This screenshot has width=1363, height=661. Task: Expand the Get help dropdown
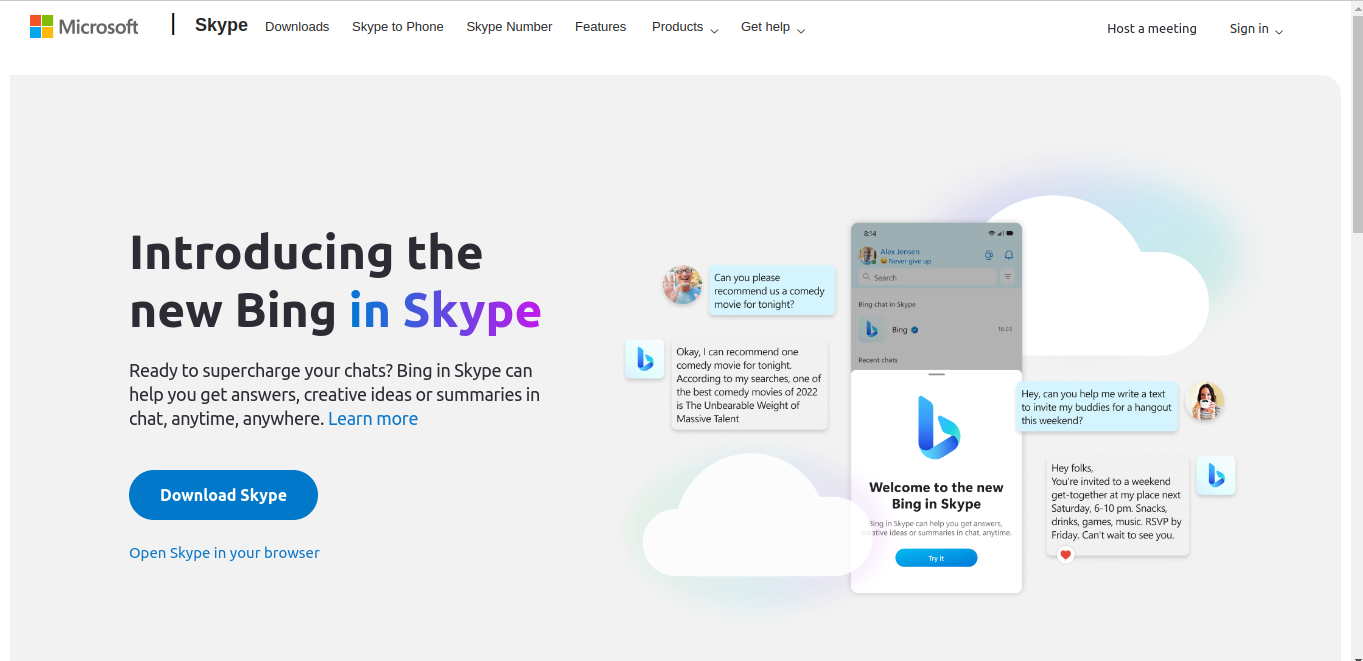(773, 27)
